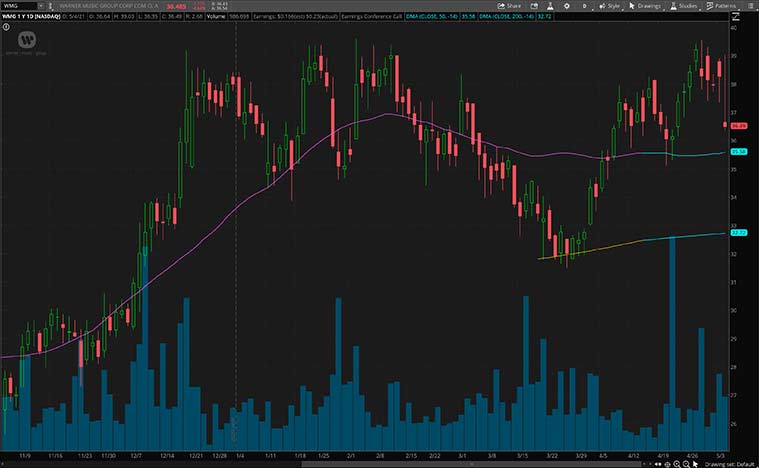Viewport: 759px width, 468px height.
Task: Click the Patterns button
Action: 721,5
